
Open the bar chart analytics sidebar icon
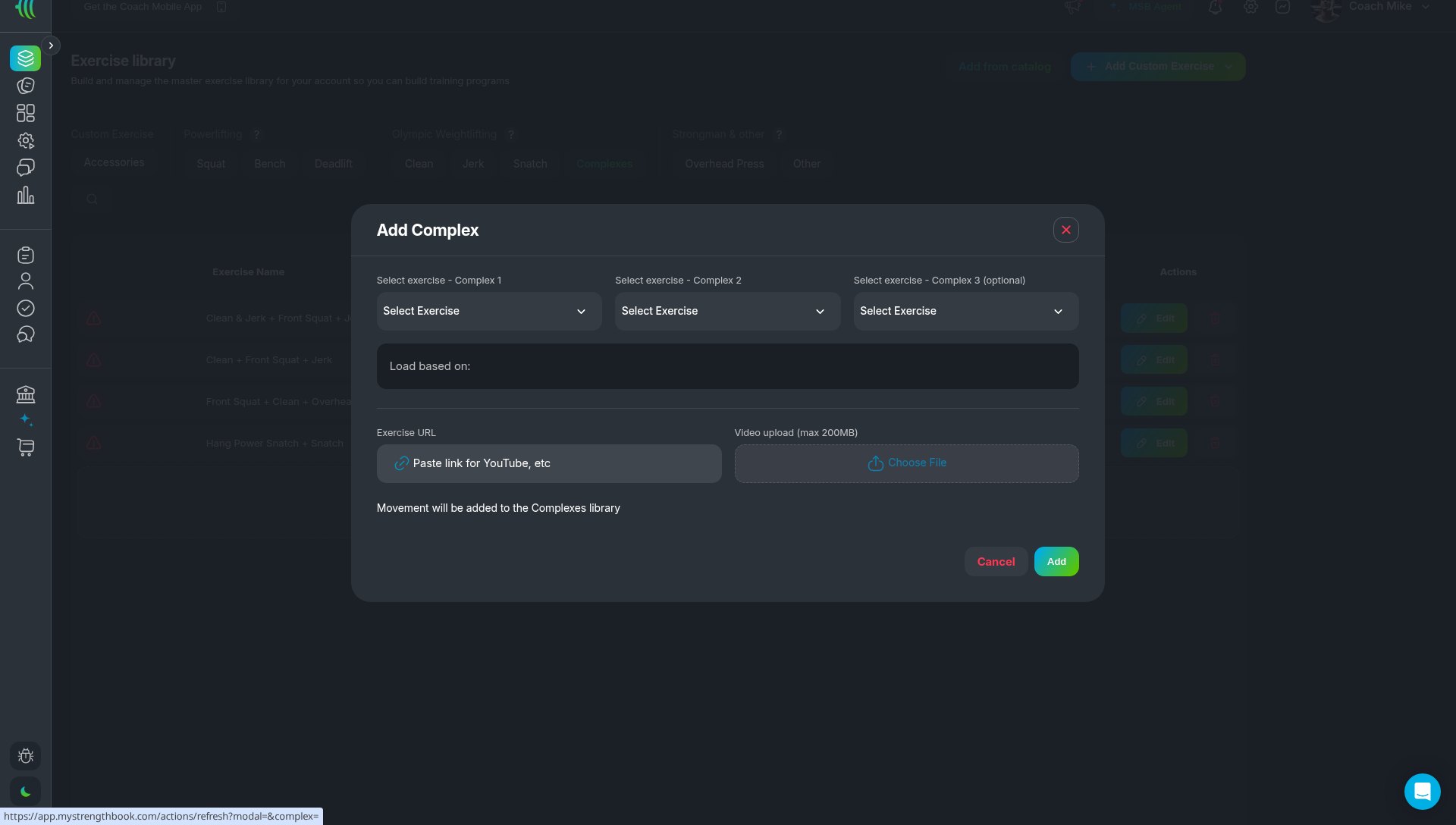(x=25, y=195)
